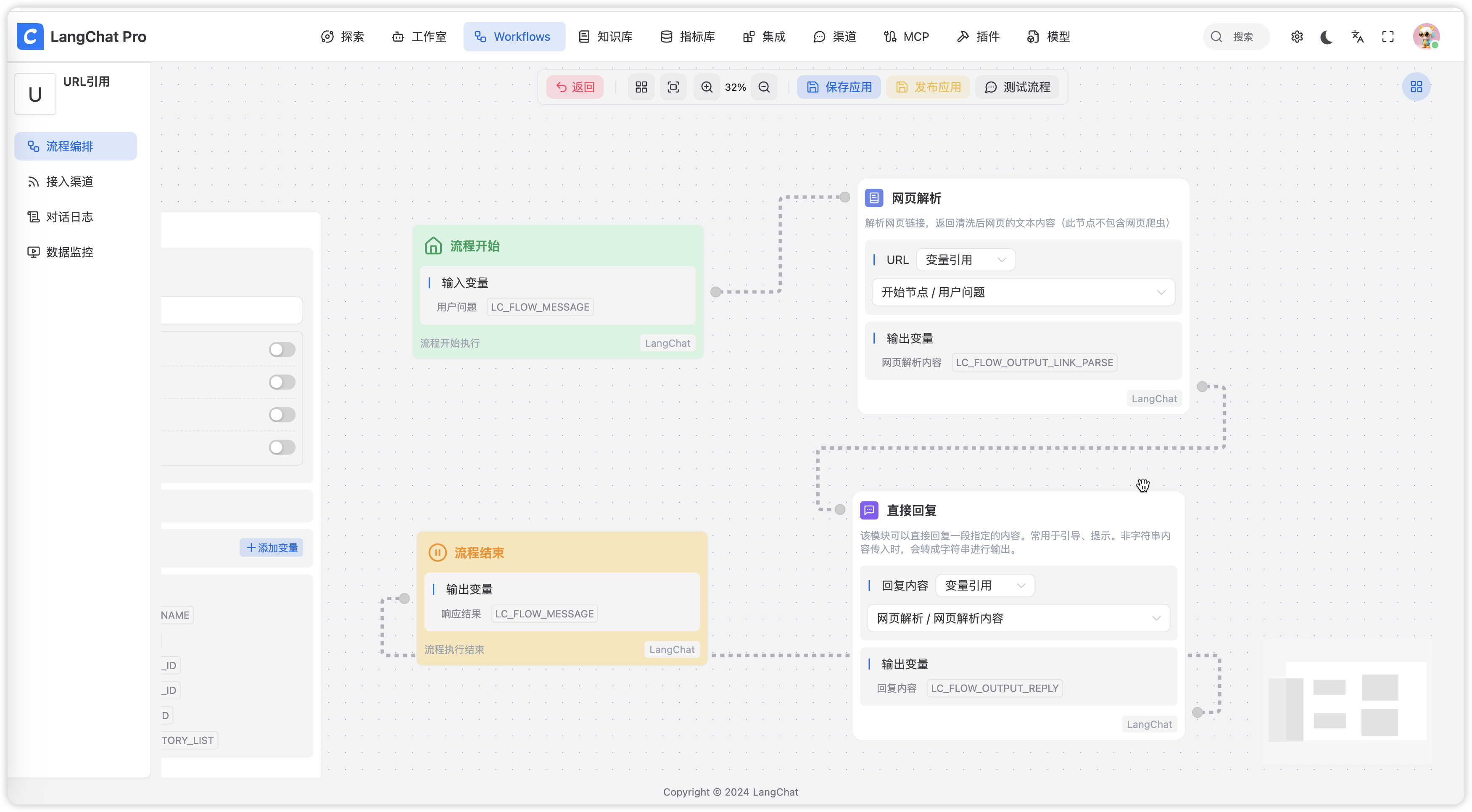Viewport: 1472px width, 812px height.
Task: Click the 保存应用 button
Action: [x=839, y=87]
